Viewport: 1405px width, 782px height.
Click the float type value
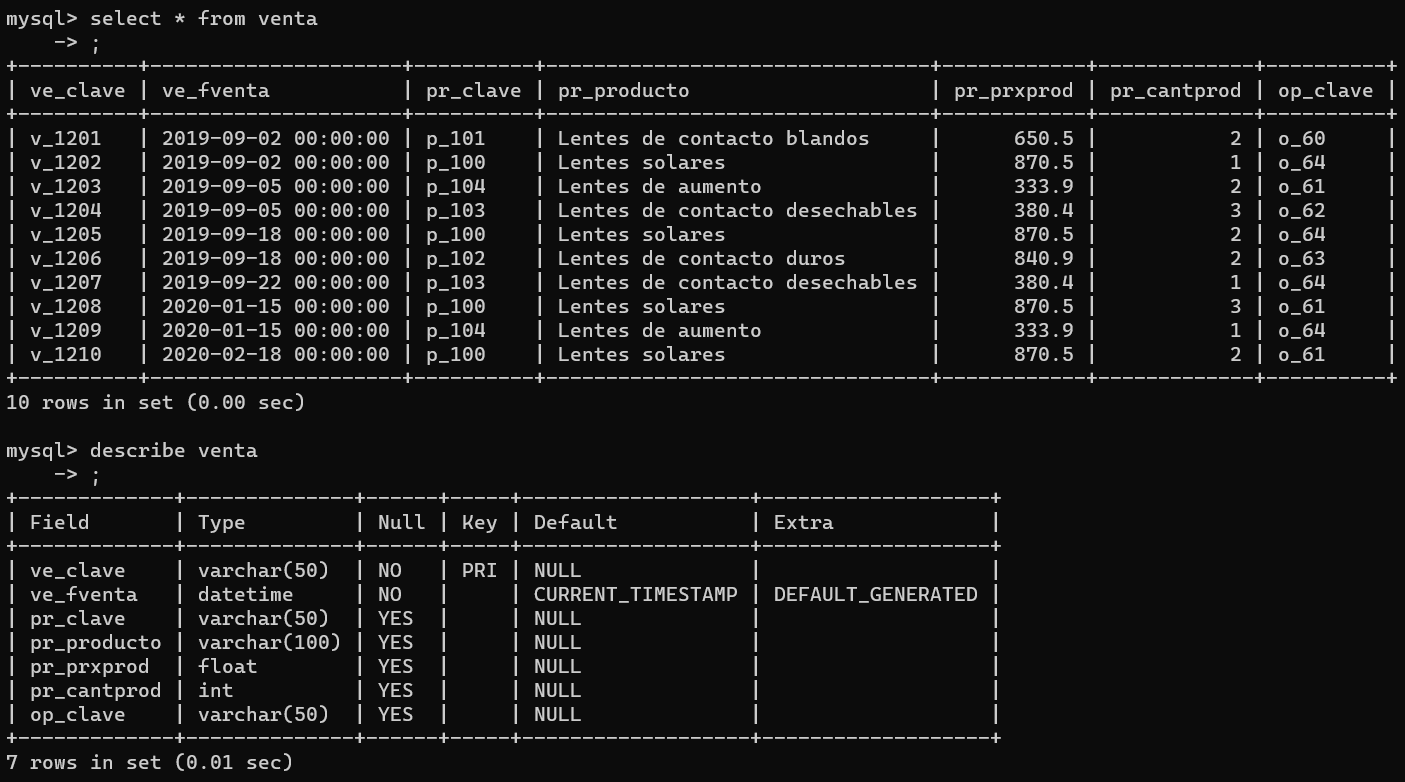228,667
